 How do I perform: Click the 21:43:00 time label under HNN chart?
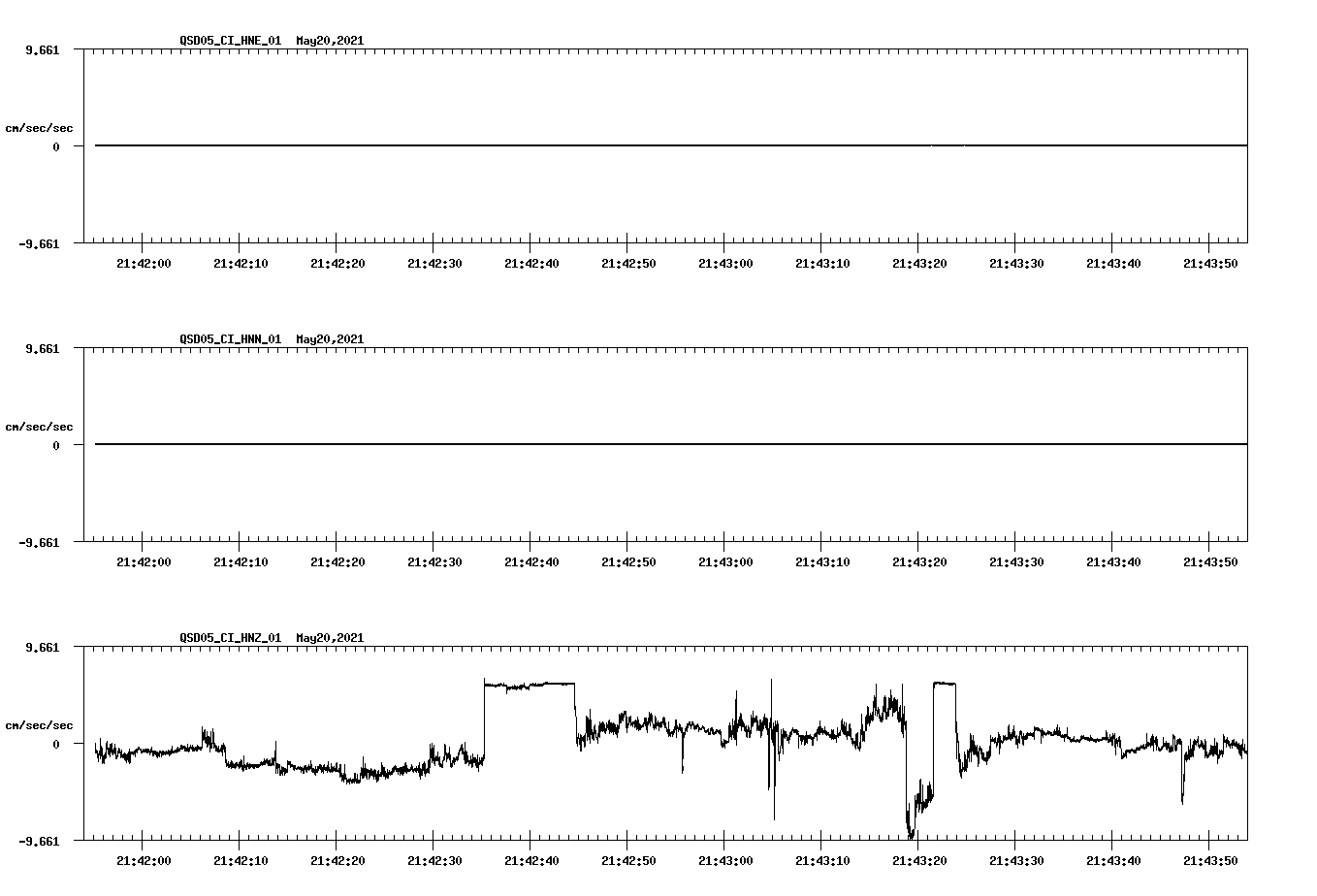725,561
